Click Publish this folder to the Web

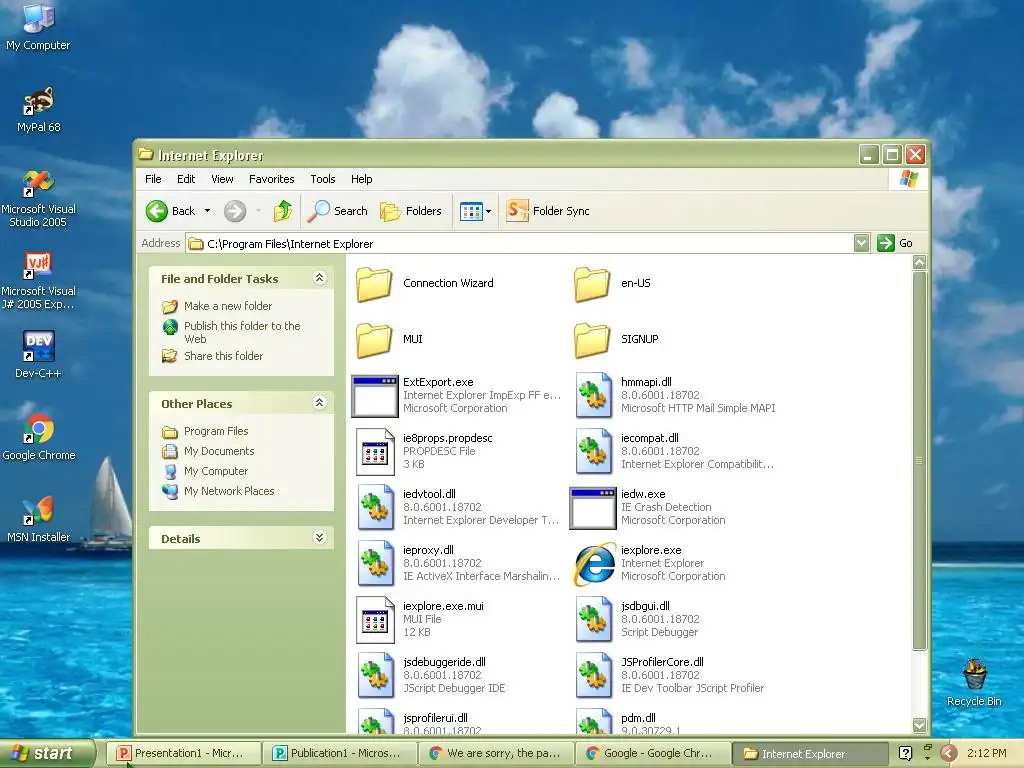click(242, 332)
